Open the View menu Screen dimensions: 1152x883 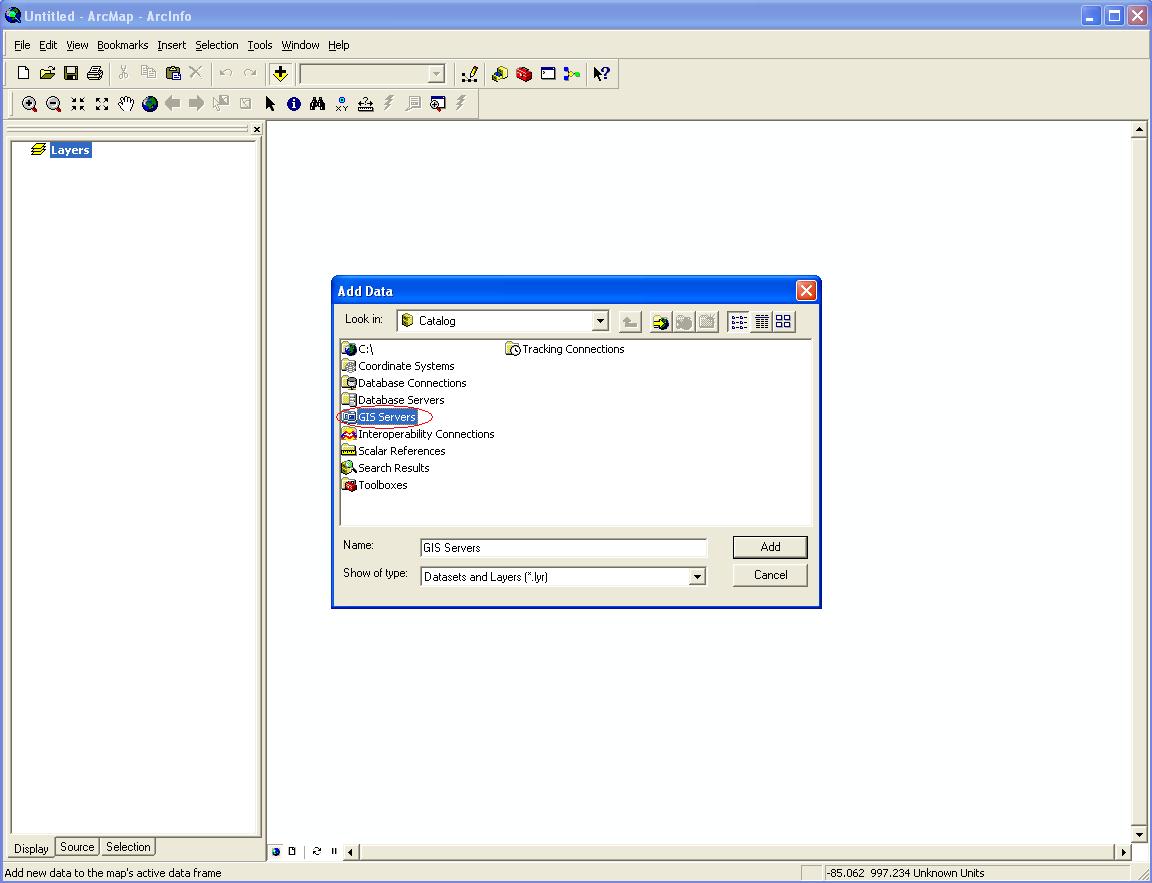pyautogui.click(x=77, y=45)
